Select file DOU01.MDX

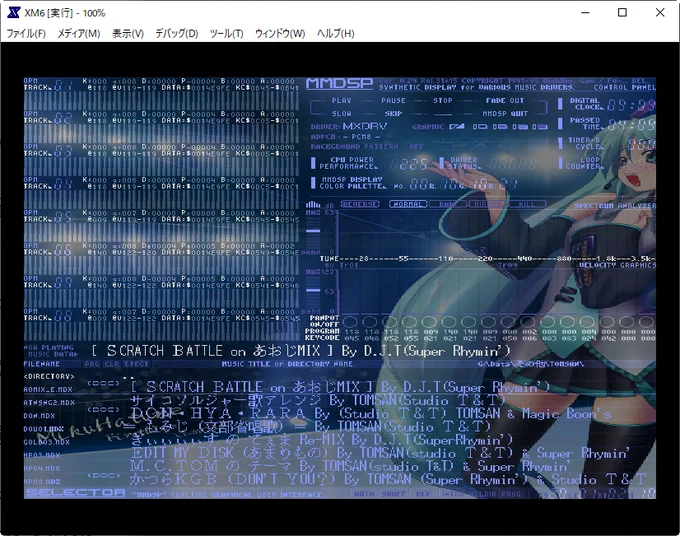43,429
